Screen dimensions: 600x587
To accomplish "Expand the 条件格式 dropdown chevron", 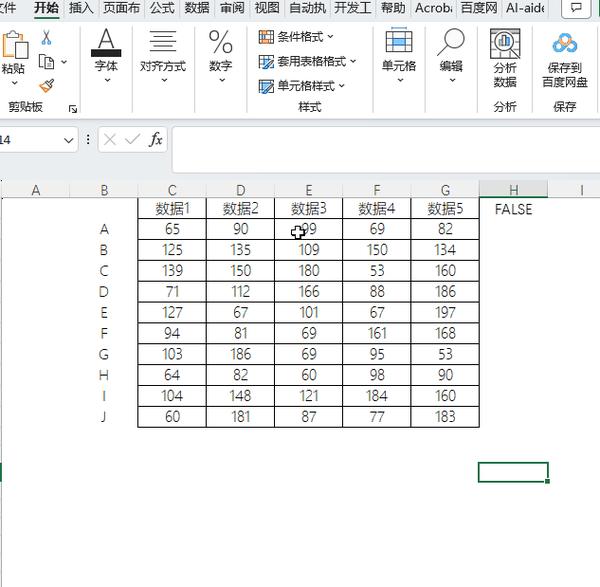I will (330, 37).
